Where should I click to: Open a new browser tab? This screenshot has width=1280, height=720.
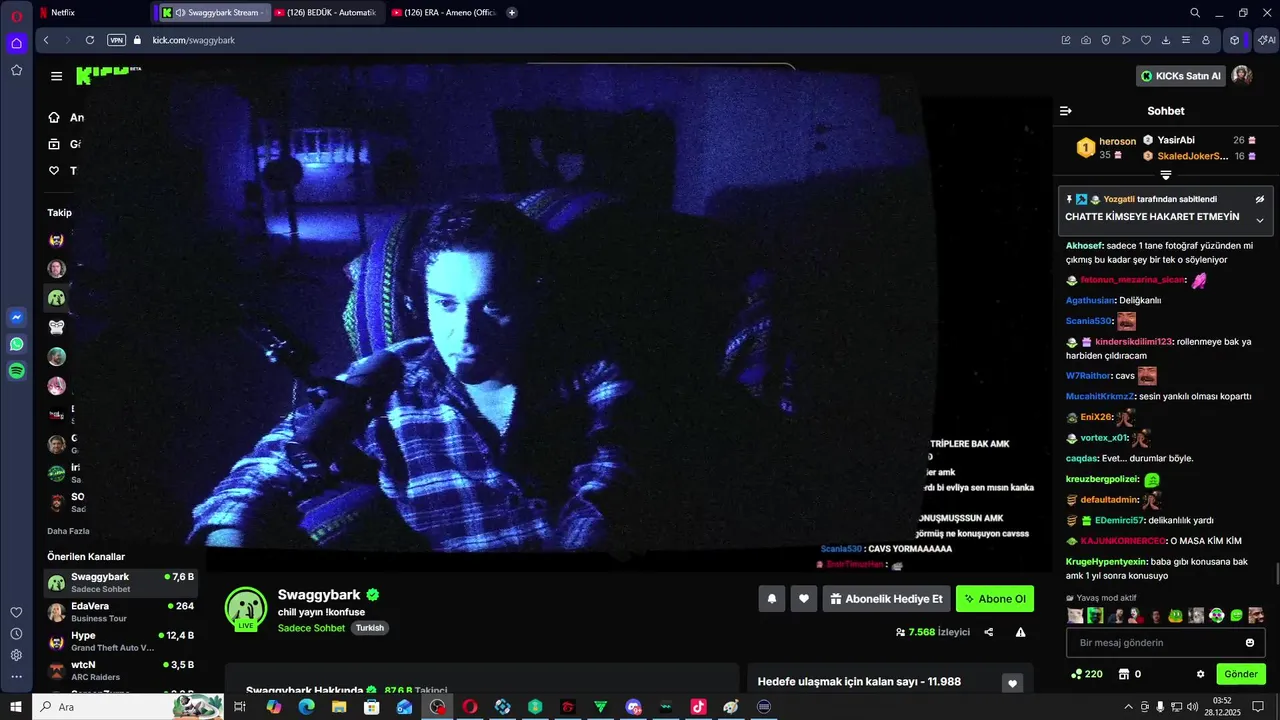[x=512, y=13]
